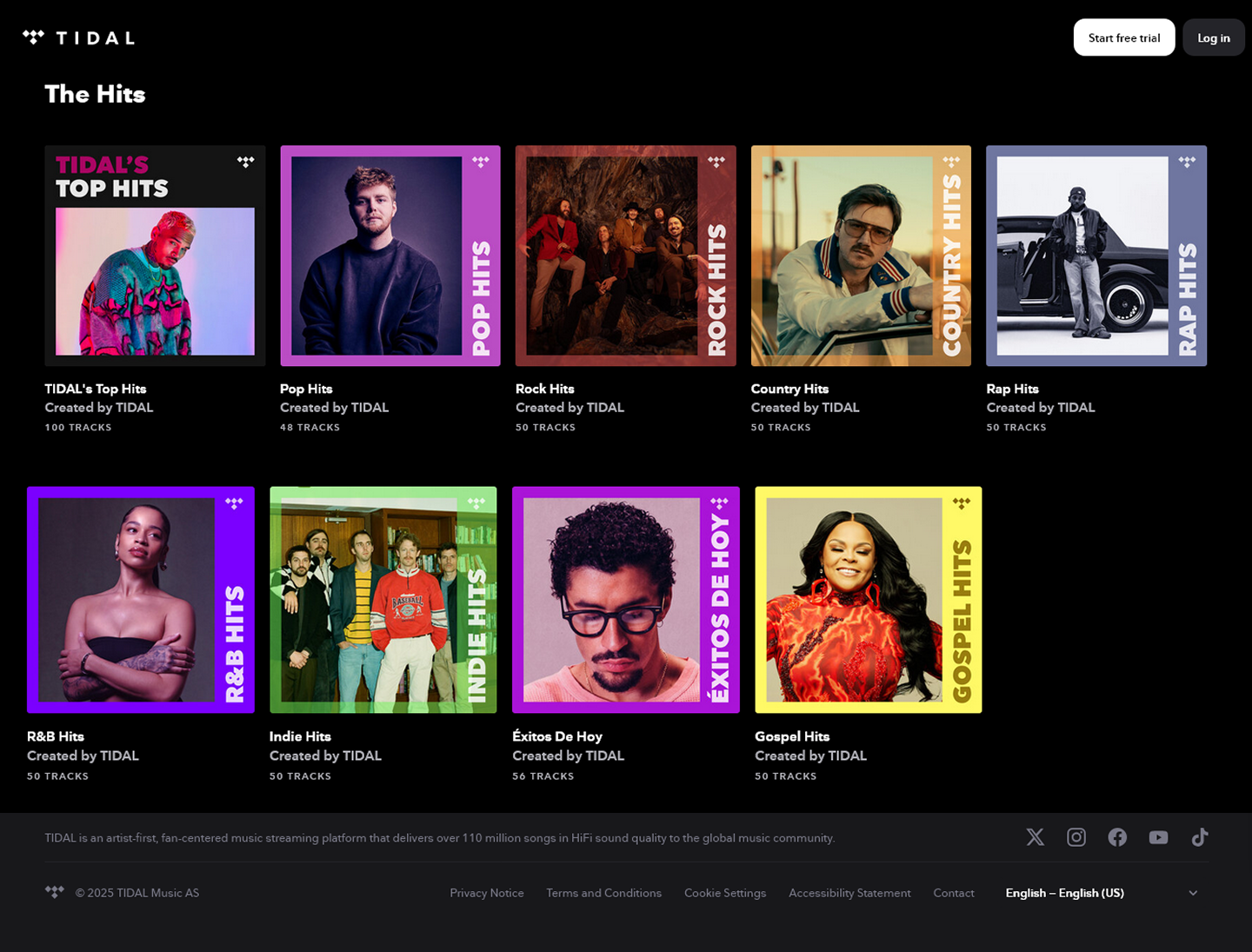Open the Indie Hits playlist cover
This screenshot has width=1252, height=952.
click(x=383, y=600)
